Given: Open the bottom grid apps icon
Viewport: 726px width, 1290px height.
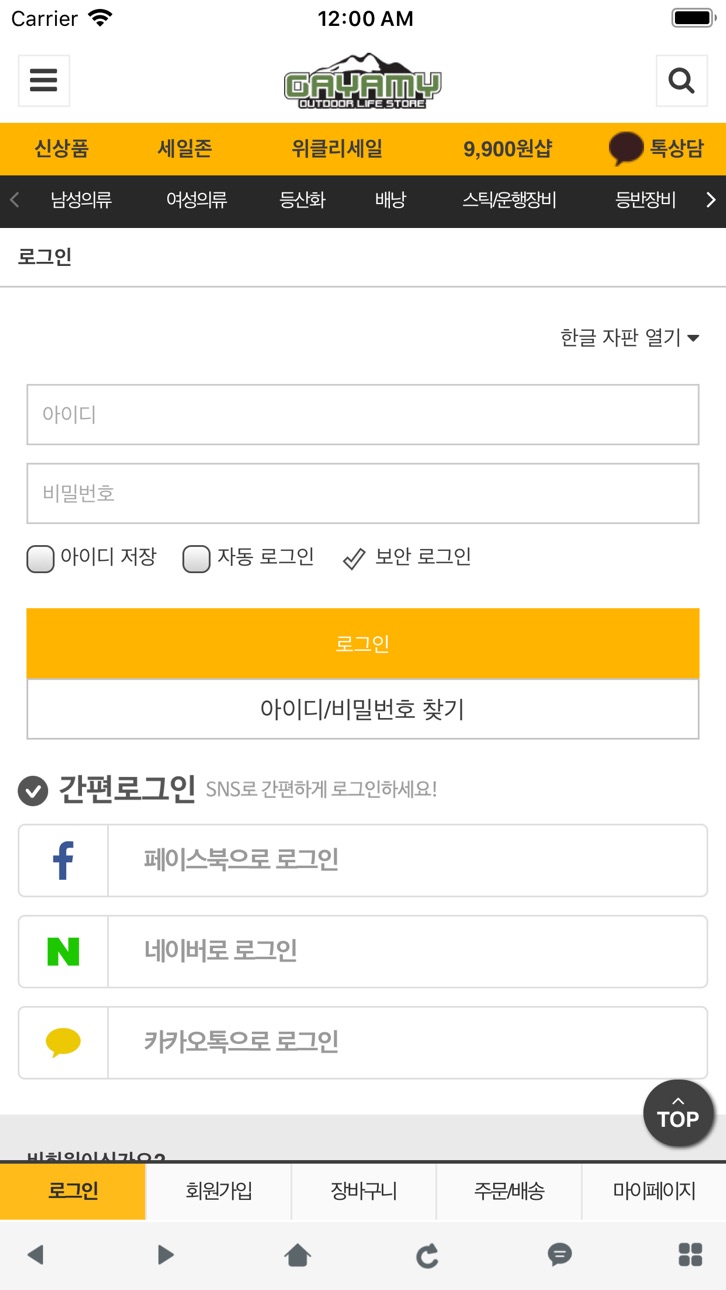Looking at the screenshot, I should (690, 1254).
